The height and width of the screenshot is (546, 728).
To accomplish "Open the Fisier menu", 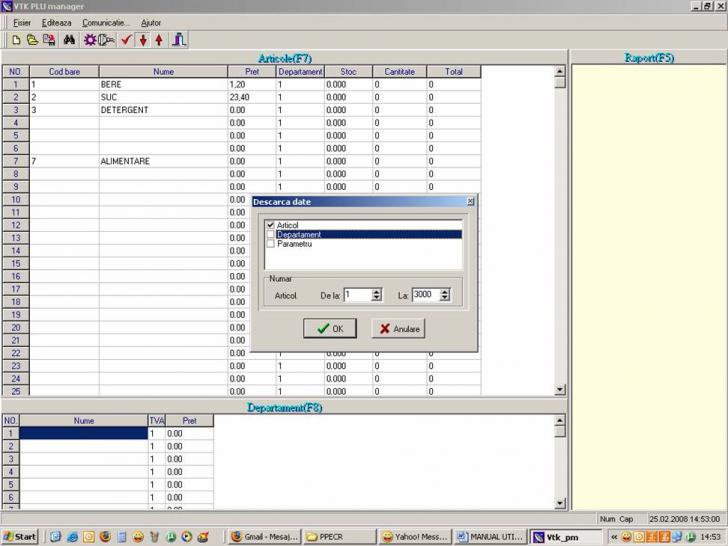I will click(22, 23).
